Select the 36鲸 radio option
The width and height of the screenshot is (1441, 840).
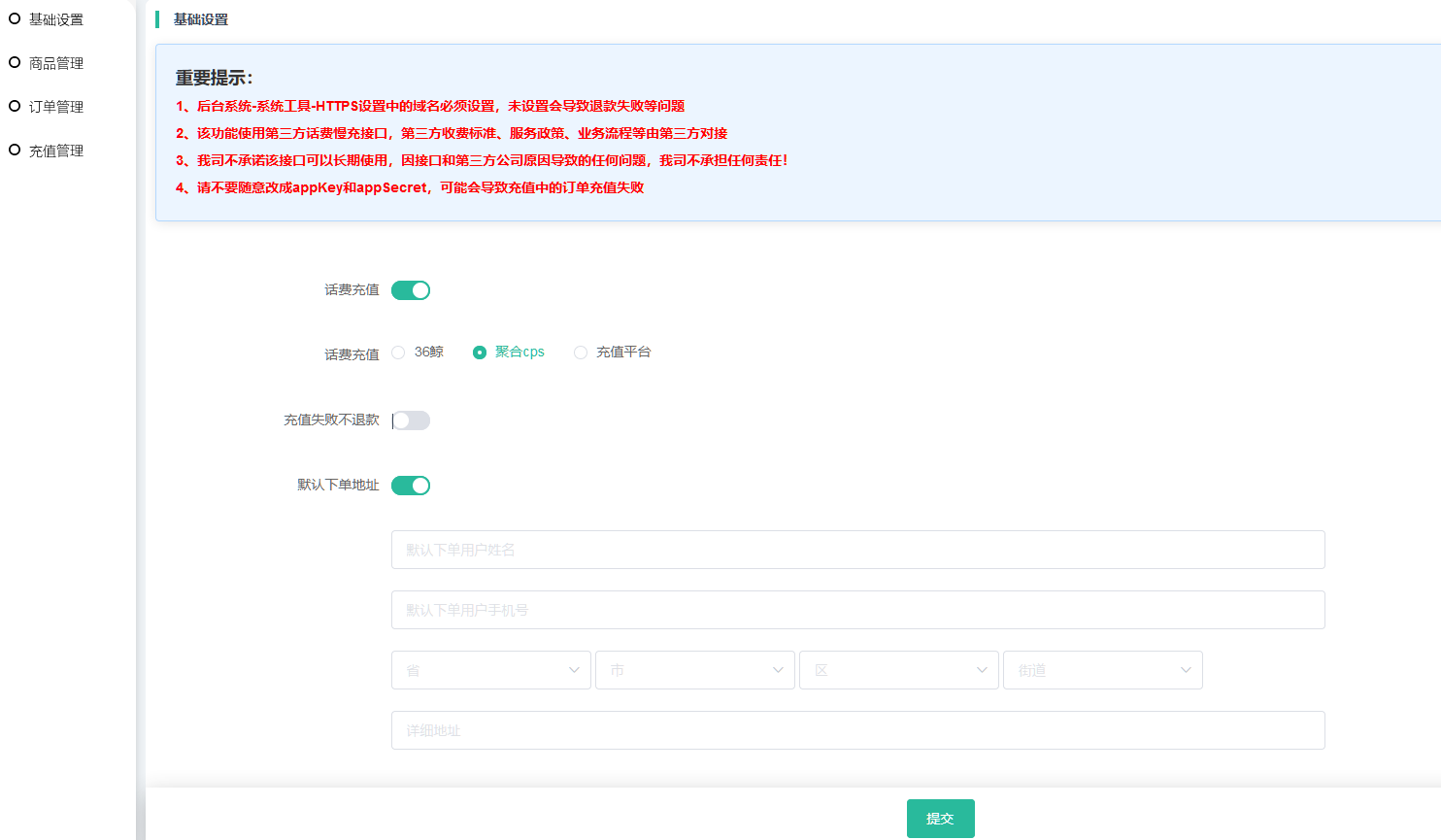[398, 353]
